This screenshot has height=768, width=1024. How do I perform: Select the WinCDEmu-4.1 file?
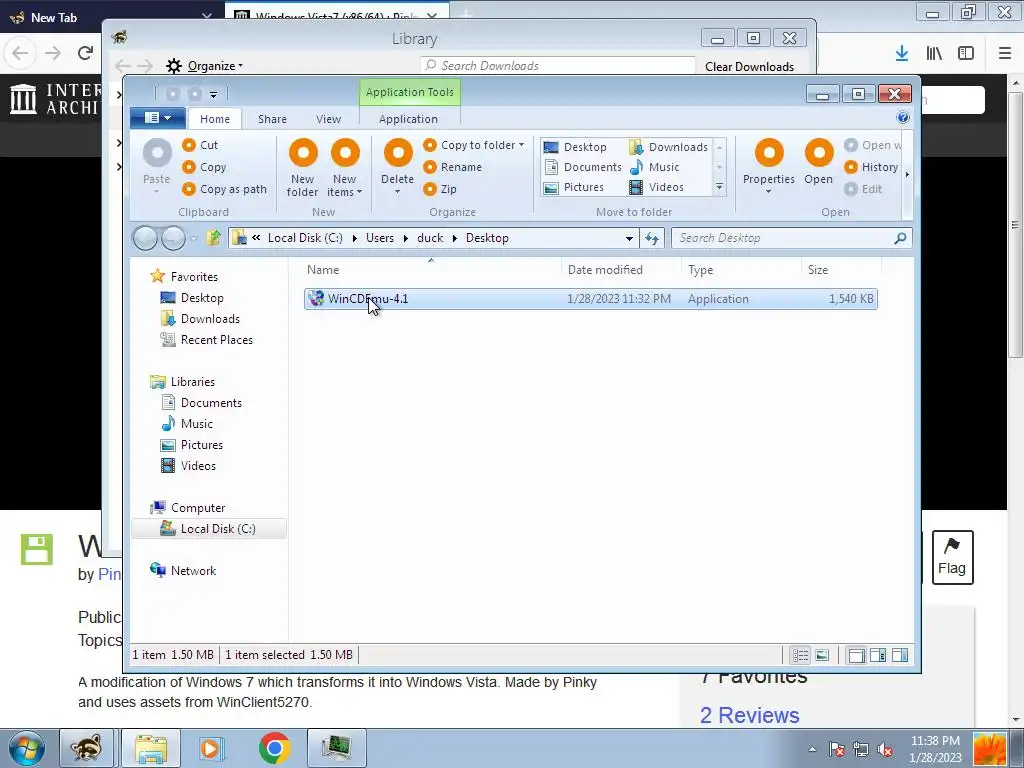pos(590,299)
